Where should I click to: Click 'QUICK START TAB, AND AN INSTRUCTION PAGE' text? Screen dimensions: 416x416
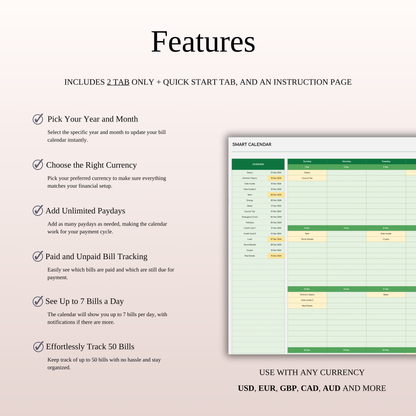257,82
